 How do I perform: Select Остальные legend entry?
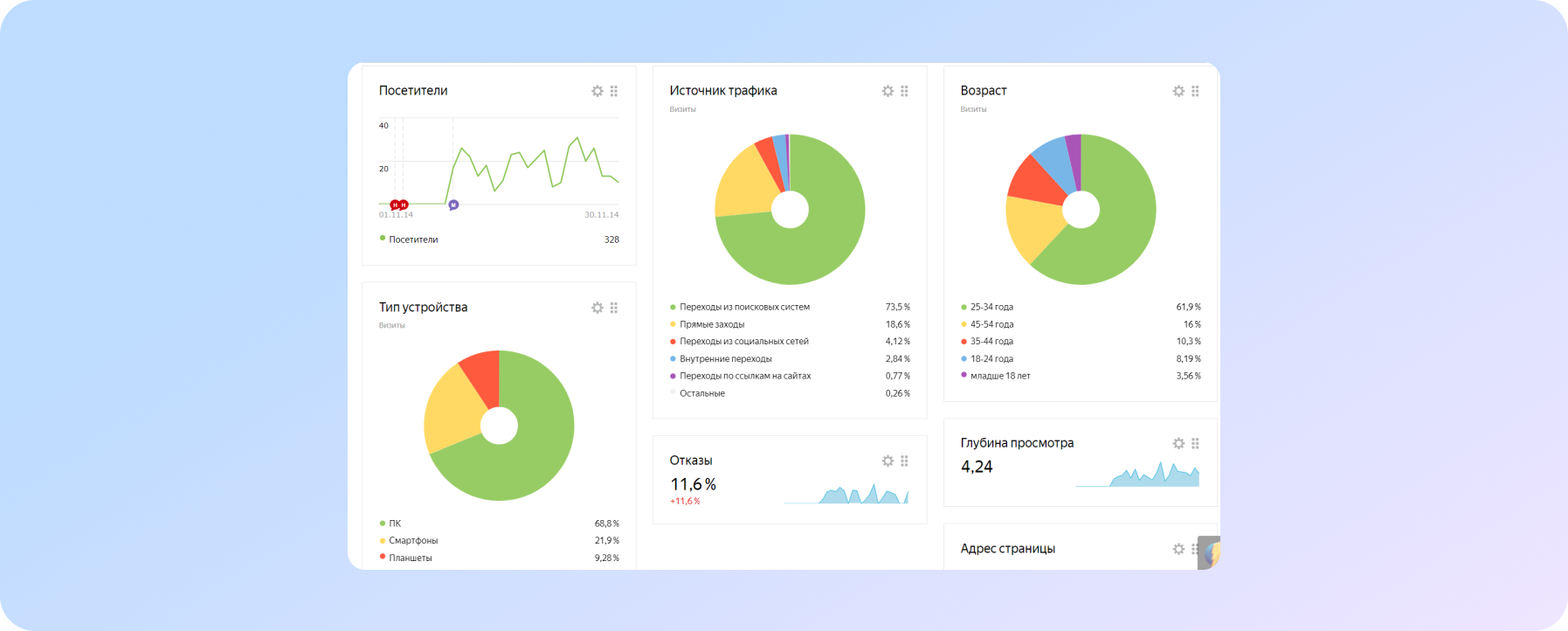(790, 393)
